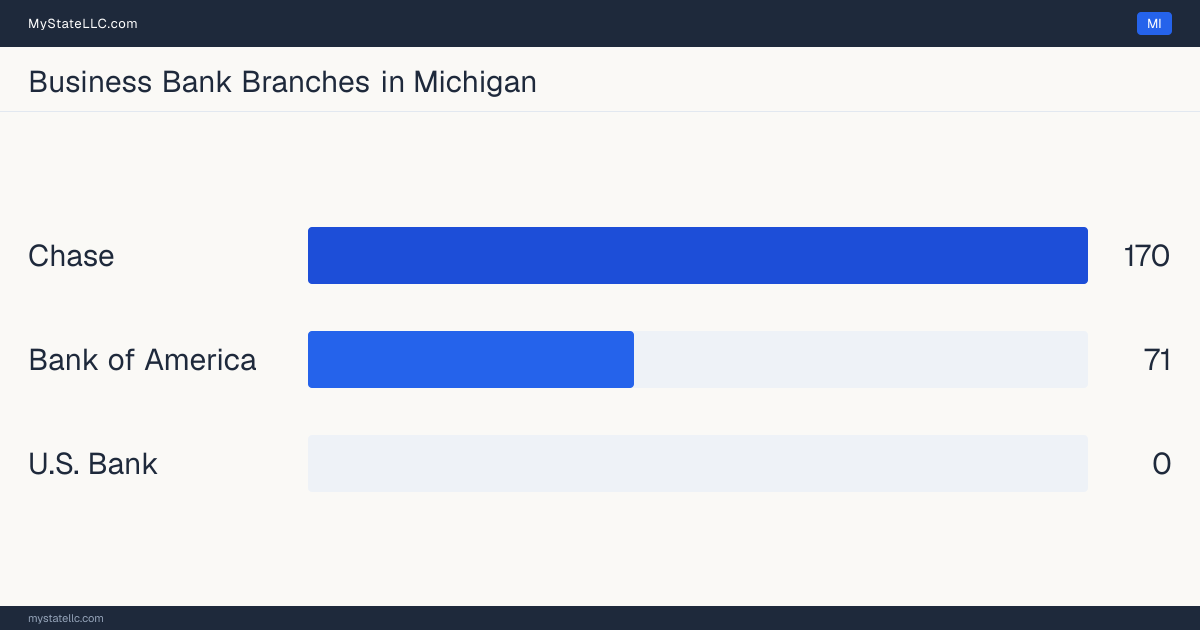This screenshot has width=1200, height=630.
Task: Click the Business Bank Branches in Michigan title
Action: click(282, 82)
